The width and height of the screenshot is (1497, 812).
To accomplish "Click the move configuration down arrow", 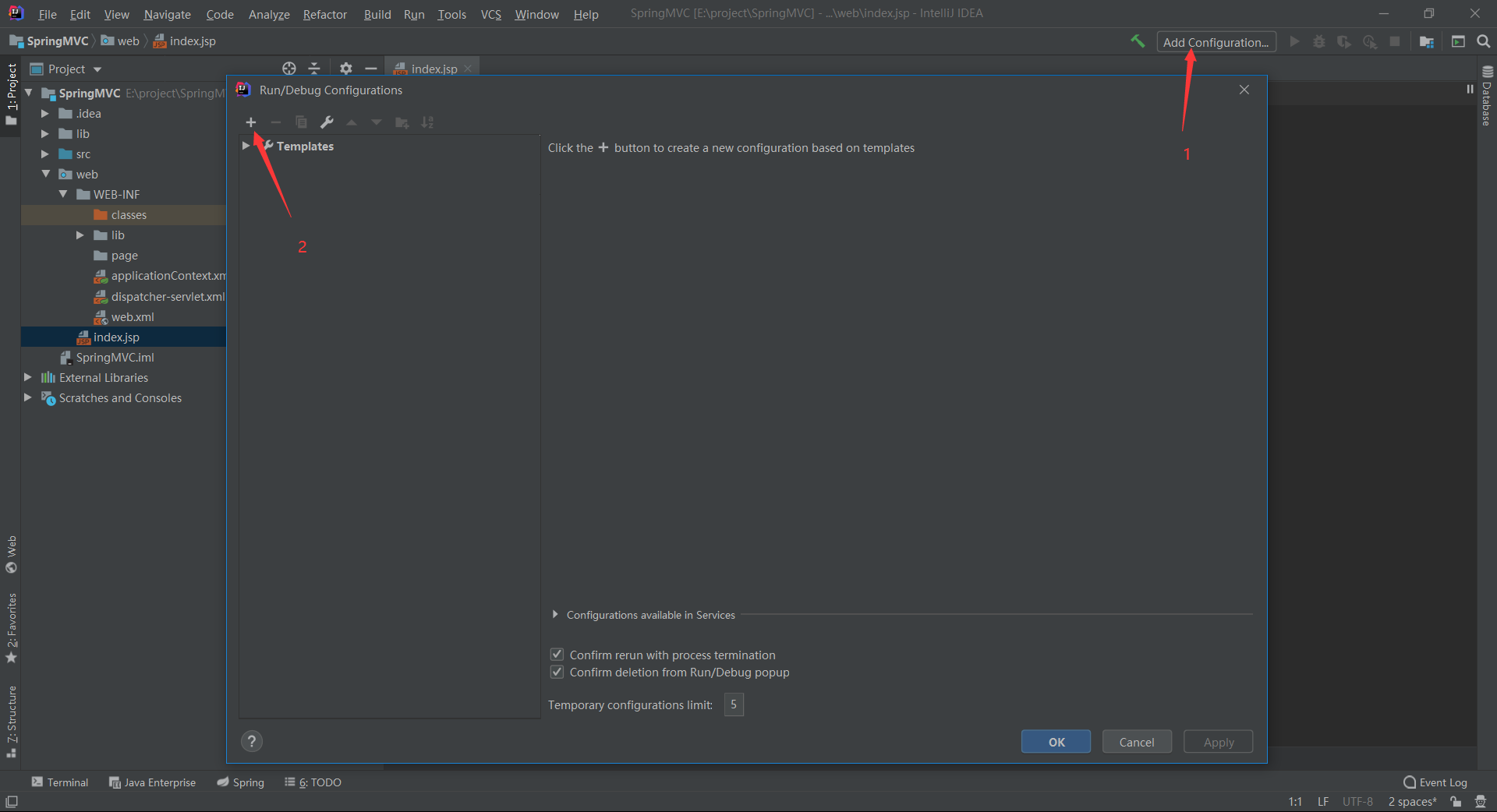I will 377,122.
